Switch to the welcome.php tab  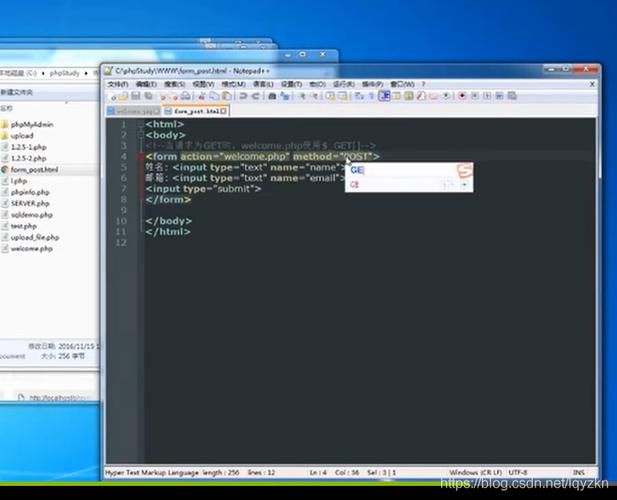(x=134, y=111)
